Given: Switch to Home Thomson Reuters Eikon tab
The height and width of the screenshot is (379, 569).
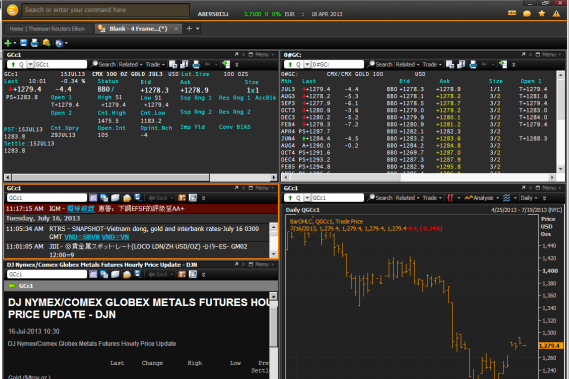Looking at the screenshot, I should (47, 29).
